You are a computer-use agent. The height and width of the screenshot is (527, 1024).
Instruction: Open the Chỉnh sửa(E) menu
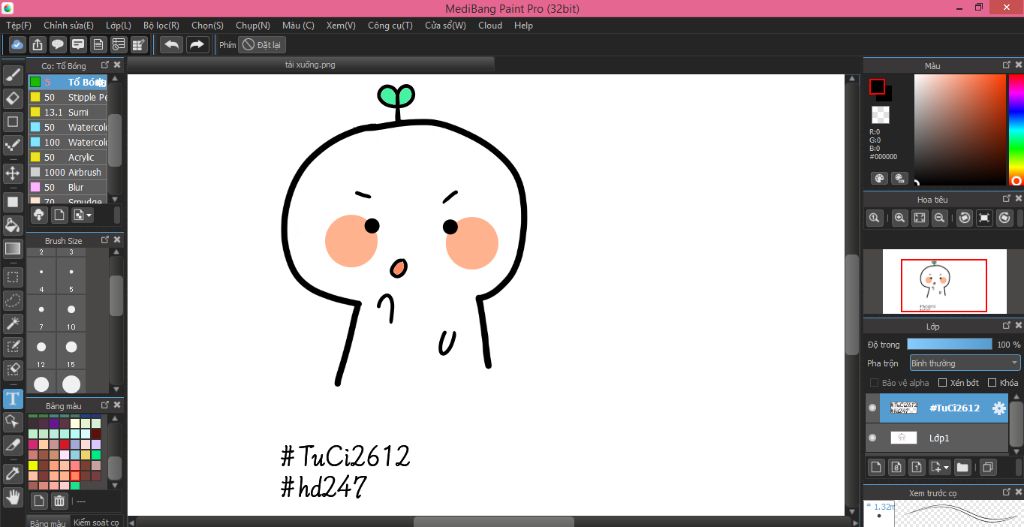(69, 25)
